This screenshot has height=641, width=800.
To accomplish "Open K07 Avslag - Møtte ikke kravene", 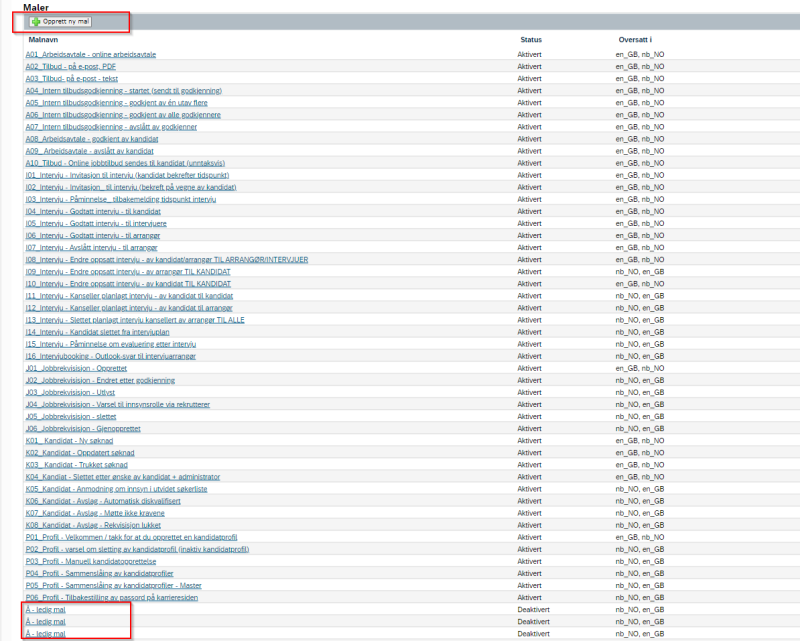I will click(x=95, y=513).
